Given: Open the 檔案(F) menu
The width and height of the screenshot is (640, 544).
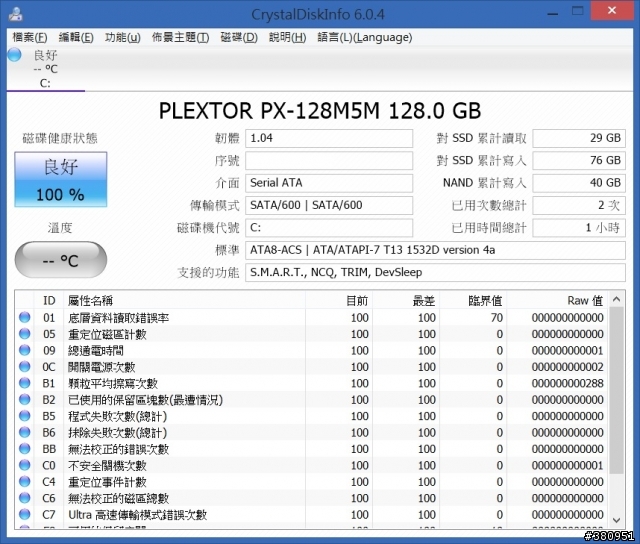Looking at the screenshot, I should point(30,38).
